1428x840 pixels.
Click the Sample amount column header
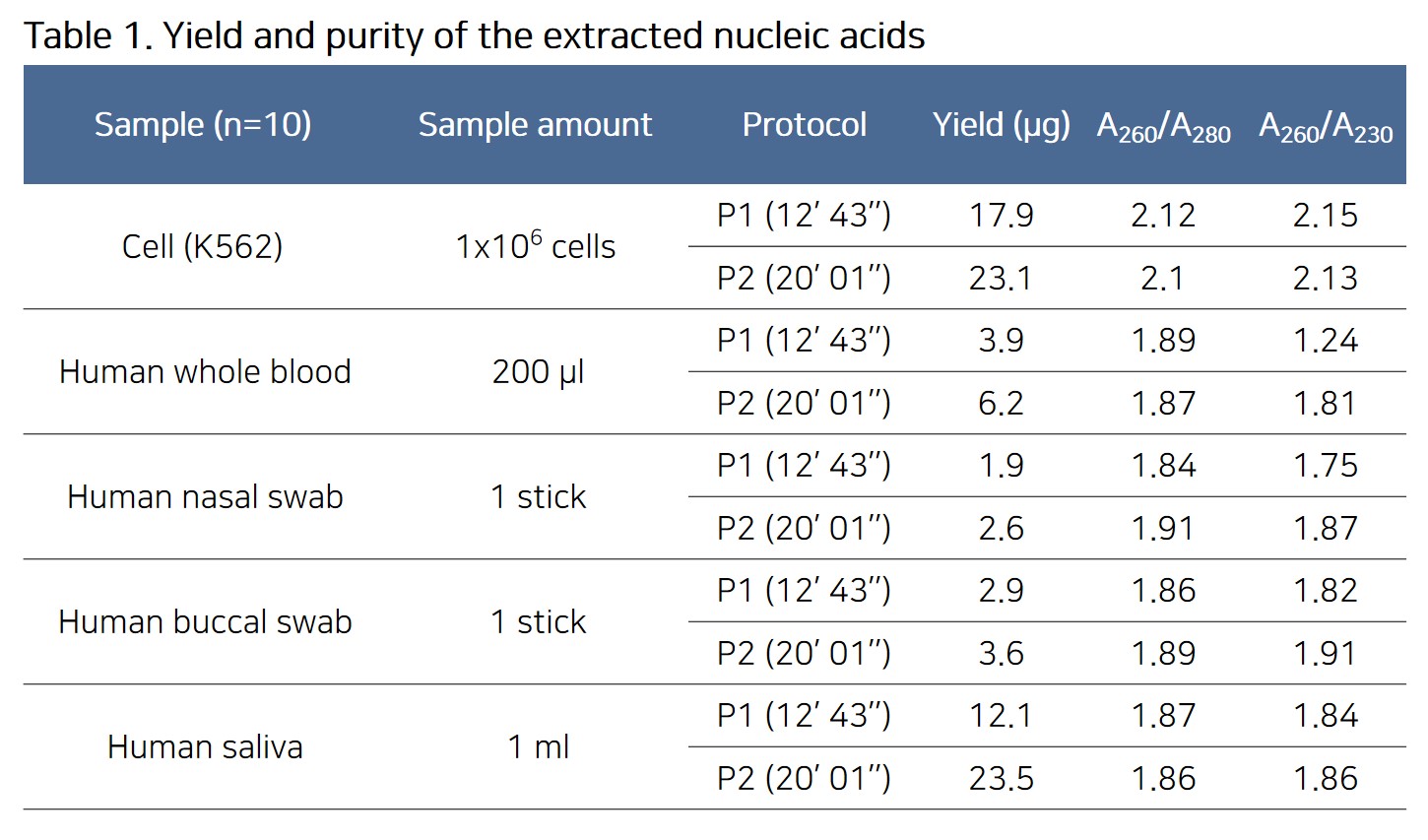[x=535, y=125]
